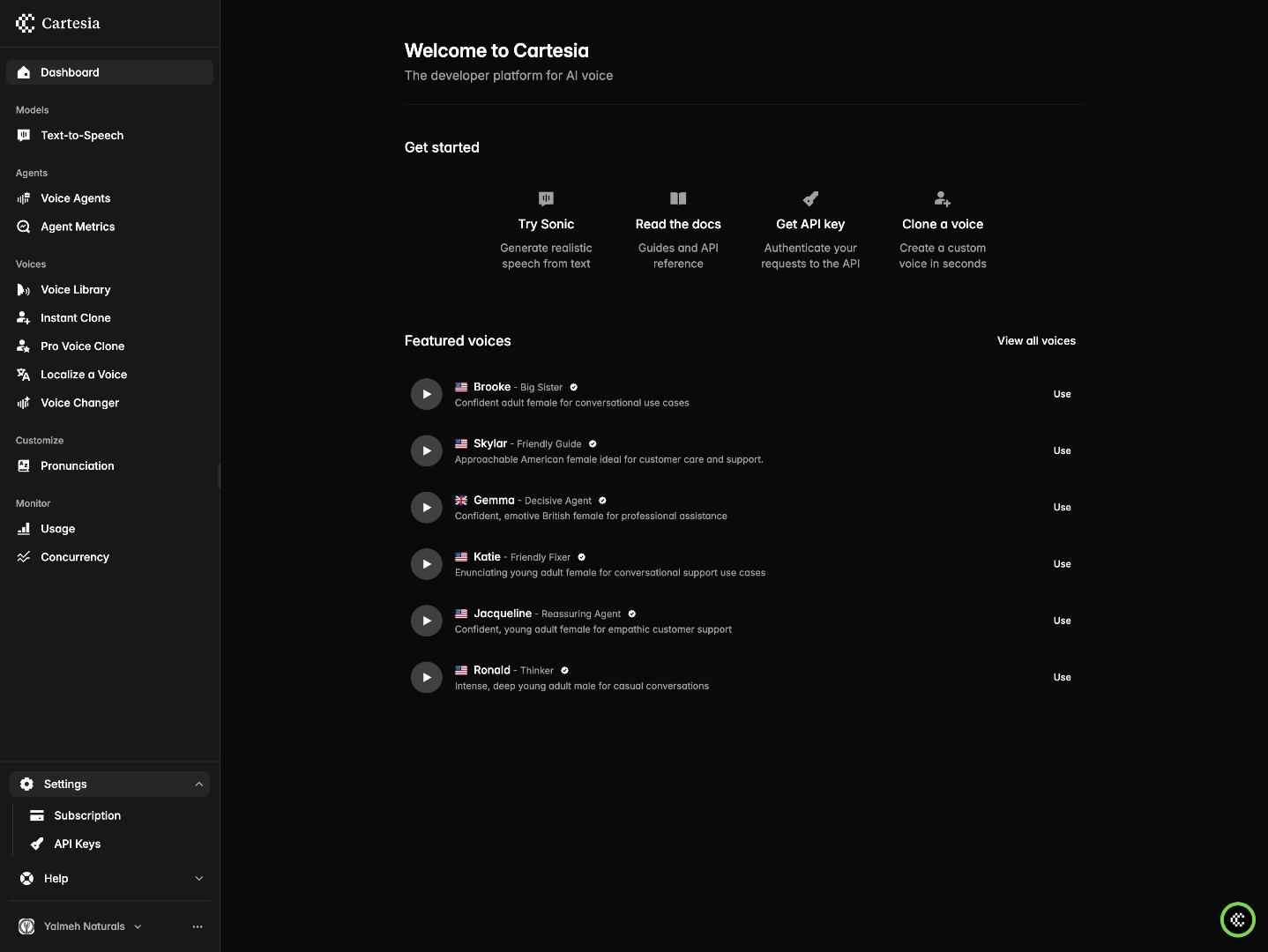Image resolution: width=1268 pixels, height=952 pixels.
Task: Click the Agent Metrics icon
Action: point(24,227)
